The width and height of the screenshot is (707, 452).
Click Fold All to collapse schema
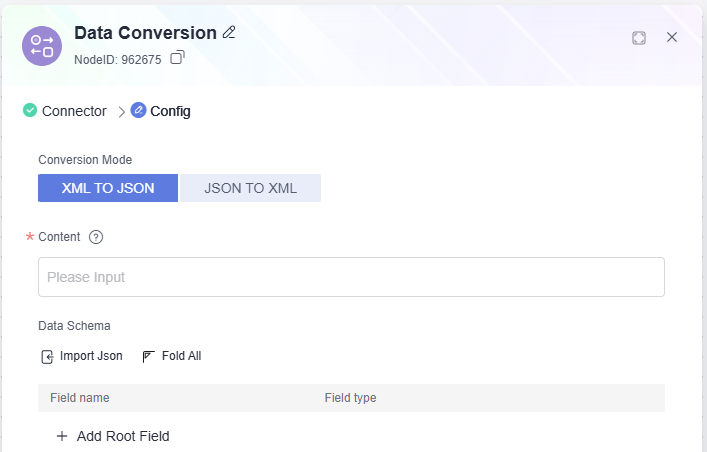coord(171,356)
